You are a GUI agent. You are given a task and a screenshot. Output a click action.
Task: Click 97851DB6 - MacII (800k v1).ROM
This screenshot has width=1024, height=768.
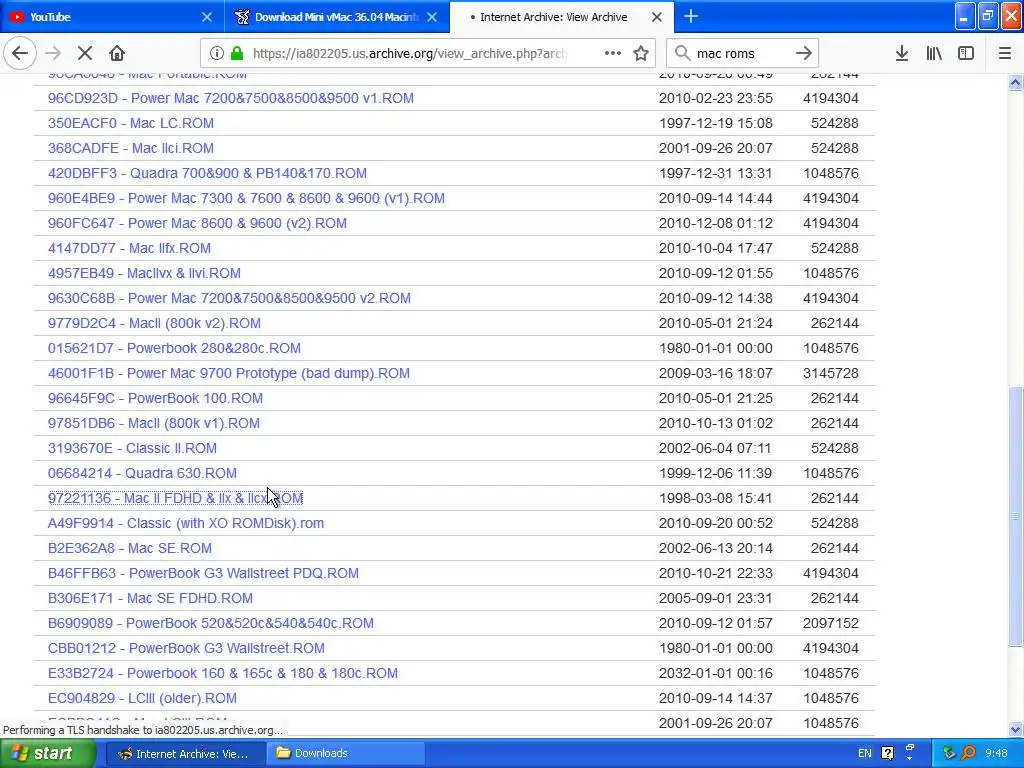[x=153, y=423]
